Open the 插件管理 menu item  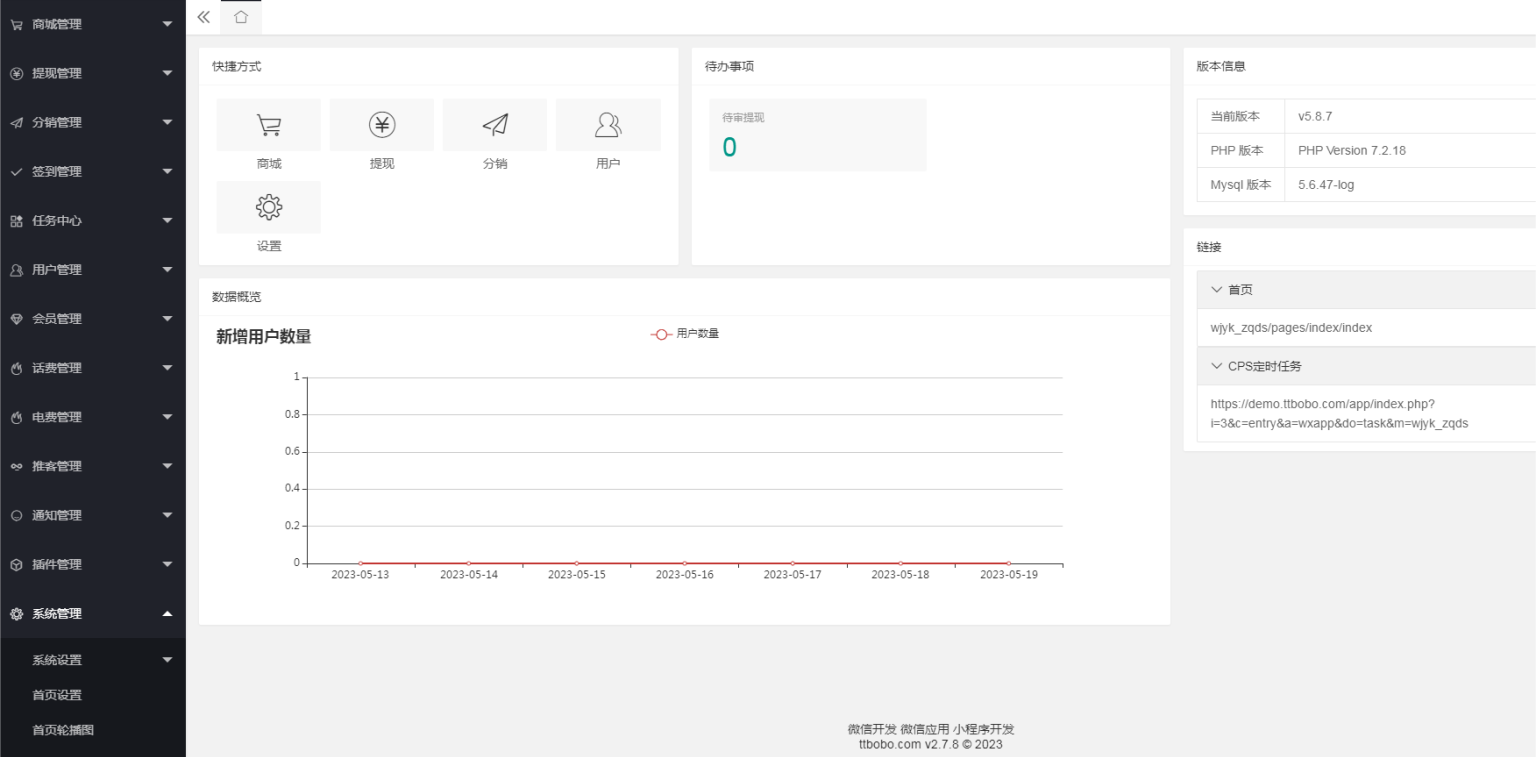[x=93, y=565]
